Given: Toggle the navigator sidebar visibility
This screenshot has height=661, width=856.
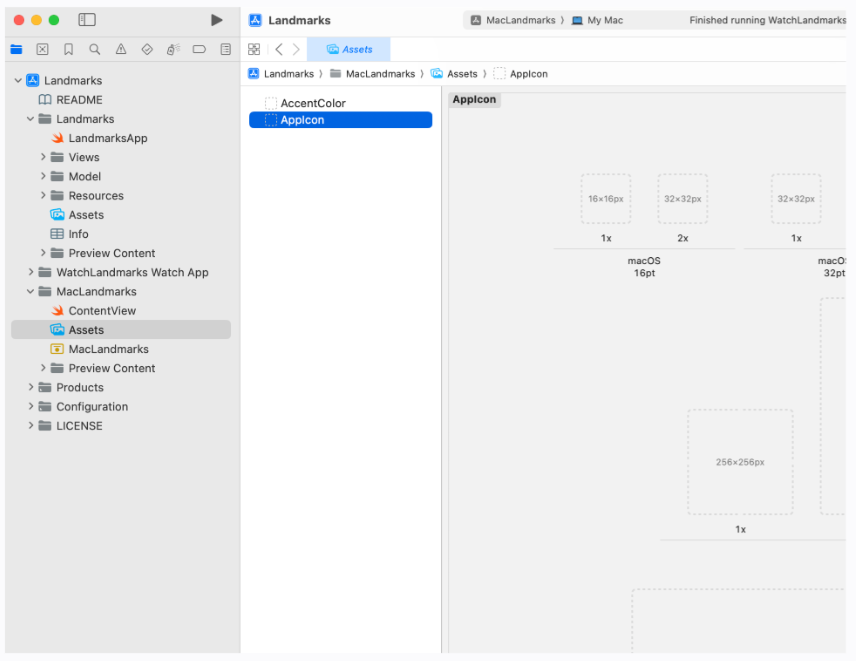Looking at the screenshot, I should click(x=87, y=20).
